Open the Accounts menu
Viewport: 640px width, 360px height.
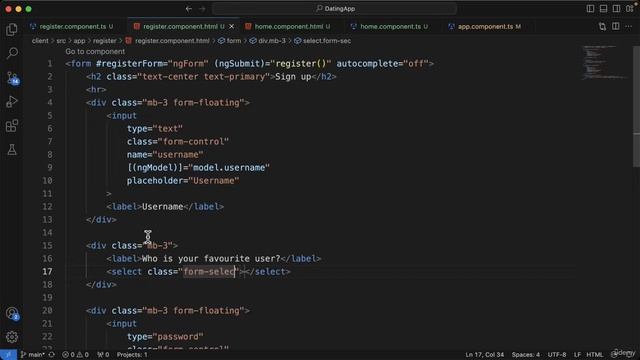[12, 313]
